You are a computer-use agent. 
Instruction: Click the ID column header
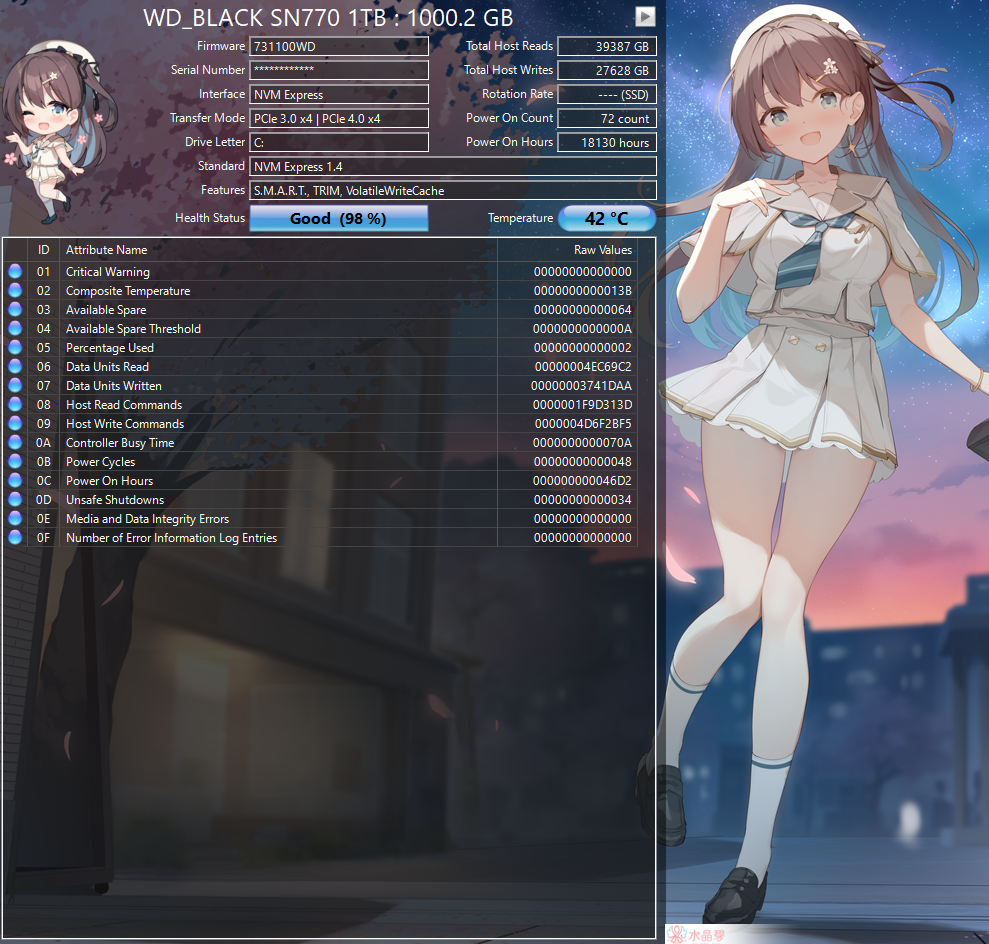click(x=44, y=250)
